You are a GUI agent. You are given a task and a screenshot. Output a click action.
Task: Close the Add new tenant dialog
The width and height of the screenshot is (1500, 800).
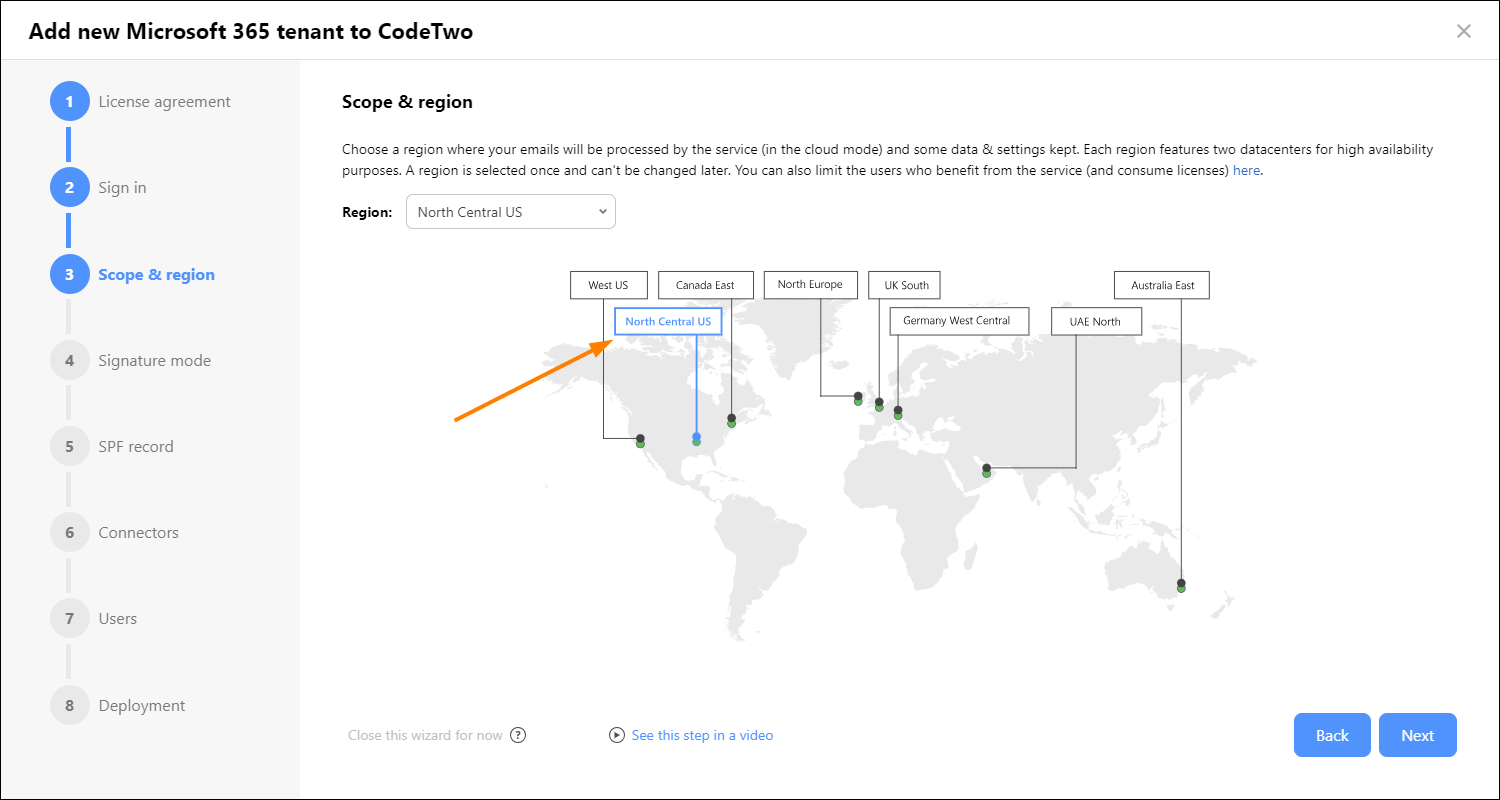[x=1464, y=31]
